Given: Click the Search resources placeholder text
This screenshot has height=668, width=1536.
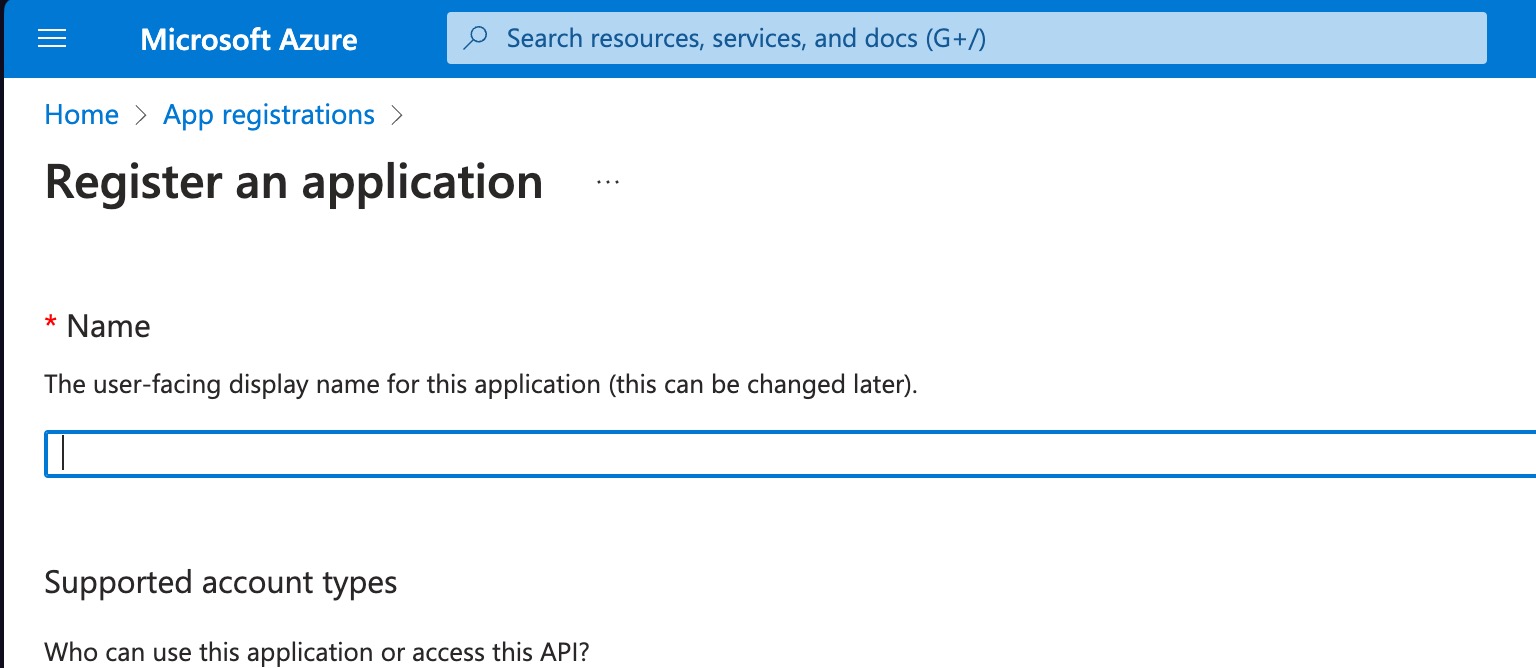Looking at the screenshot, I should pos(748,38).
